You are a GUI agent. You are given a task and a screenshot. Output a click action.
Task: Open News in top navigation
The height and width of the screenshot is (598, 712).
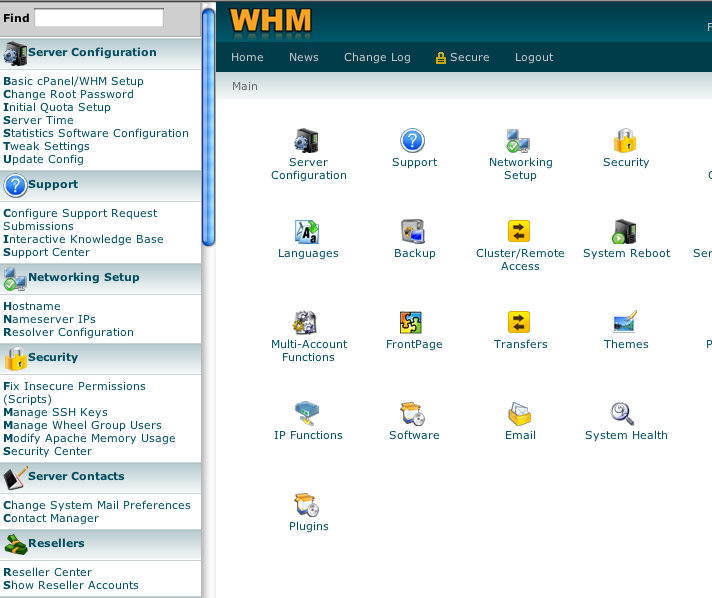[x=304, y=57]
